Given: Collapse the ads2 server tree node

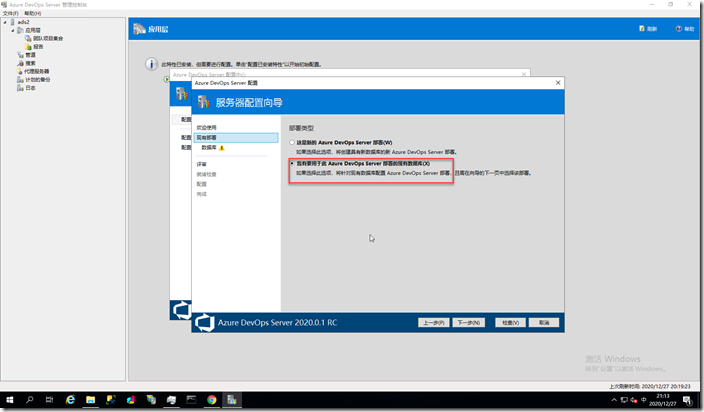Looking at the screenshot, I should (5, 22).
